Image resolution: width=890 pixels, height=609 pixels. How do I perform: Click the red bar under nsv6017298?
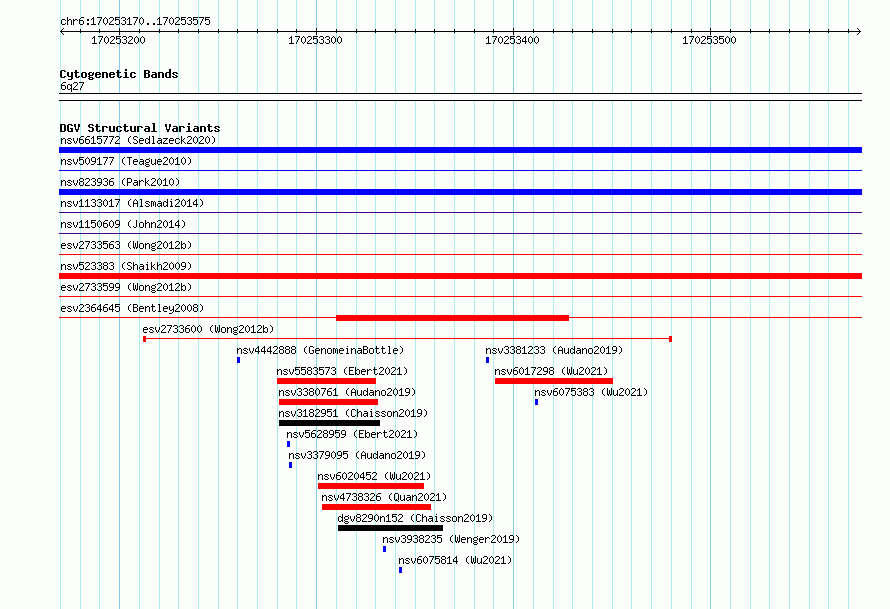click(554, 381)
